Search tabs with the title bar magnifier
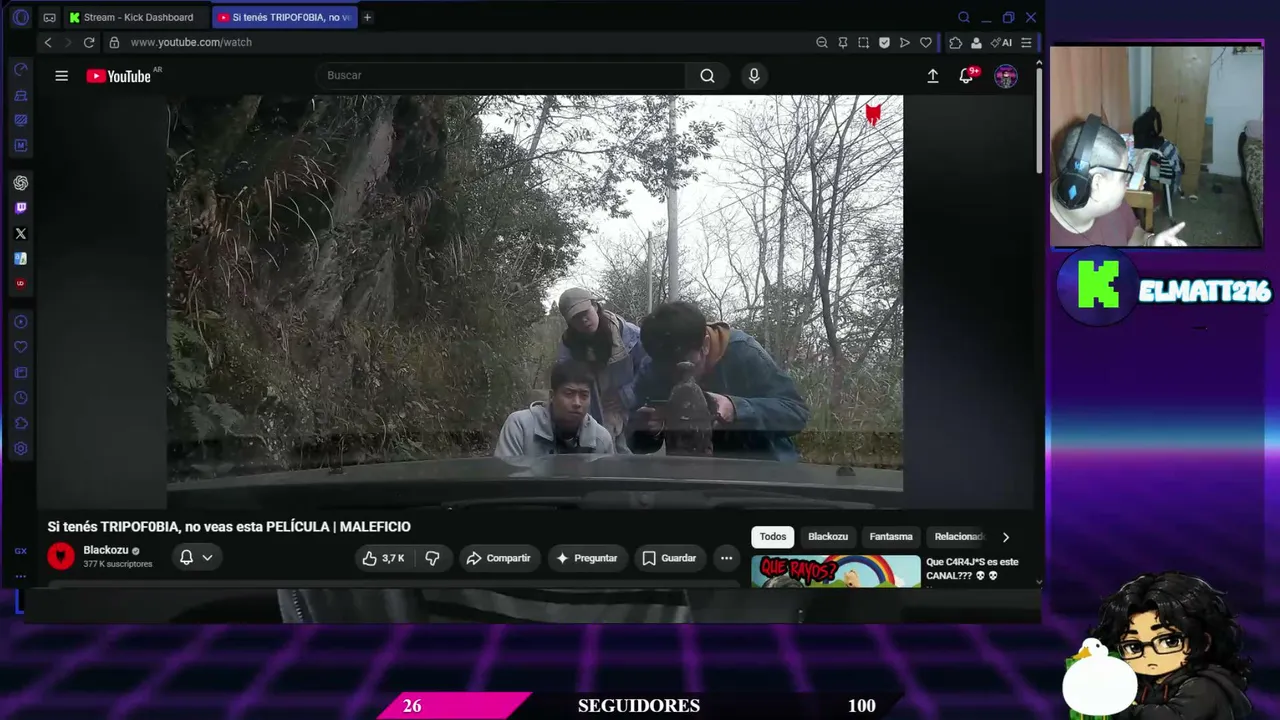Image resolution: width=1280 pixels, height=720 pixels. 964,17
